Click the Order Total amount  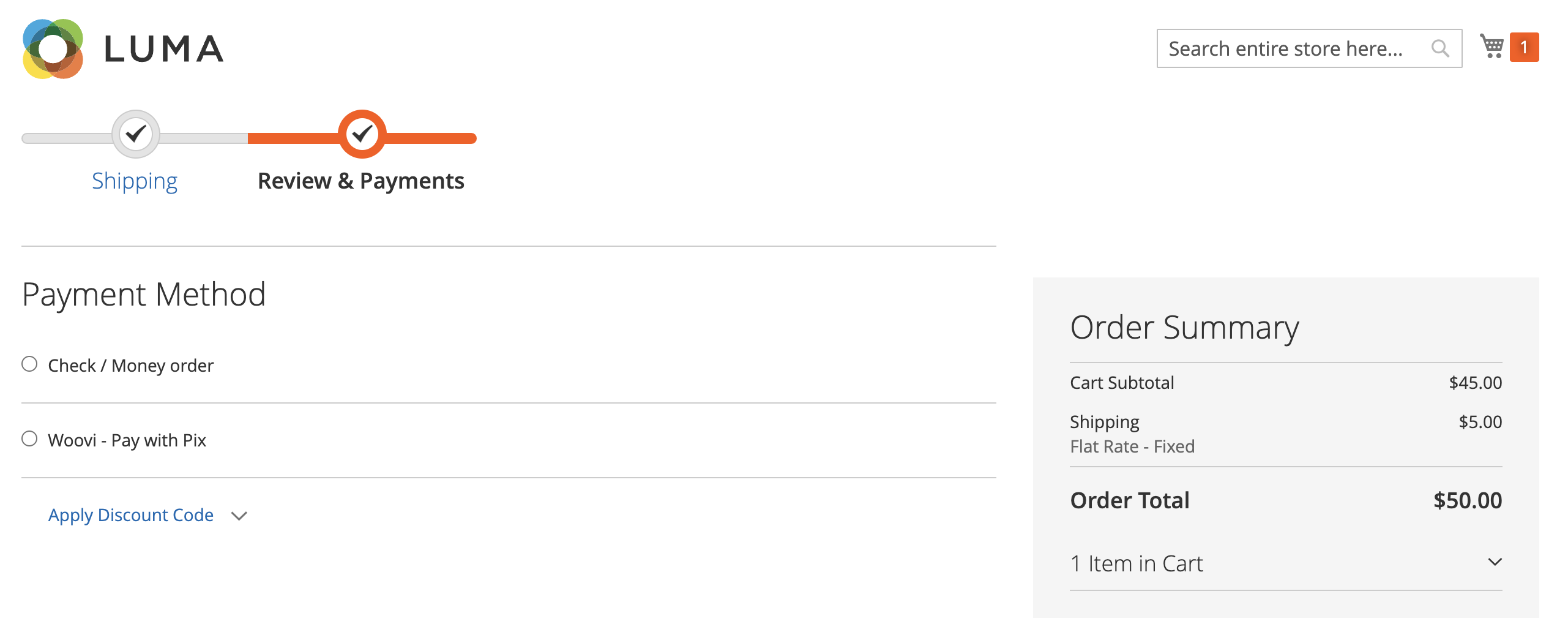point(1467,500)
